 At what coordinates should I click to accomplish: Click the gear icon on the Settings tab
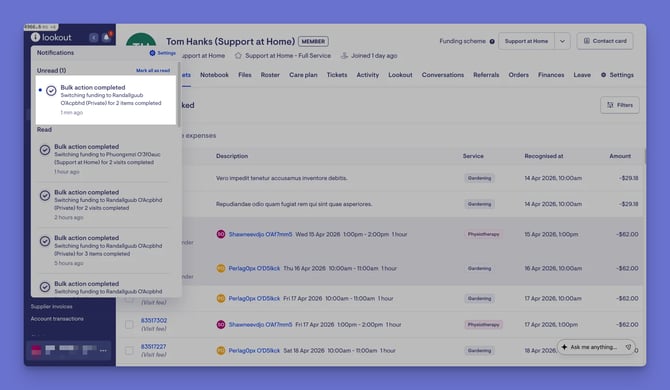[x=603, y=75]
